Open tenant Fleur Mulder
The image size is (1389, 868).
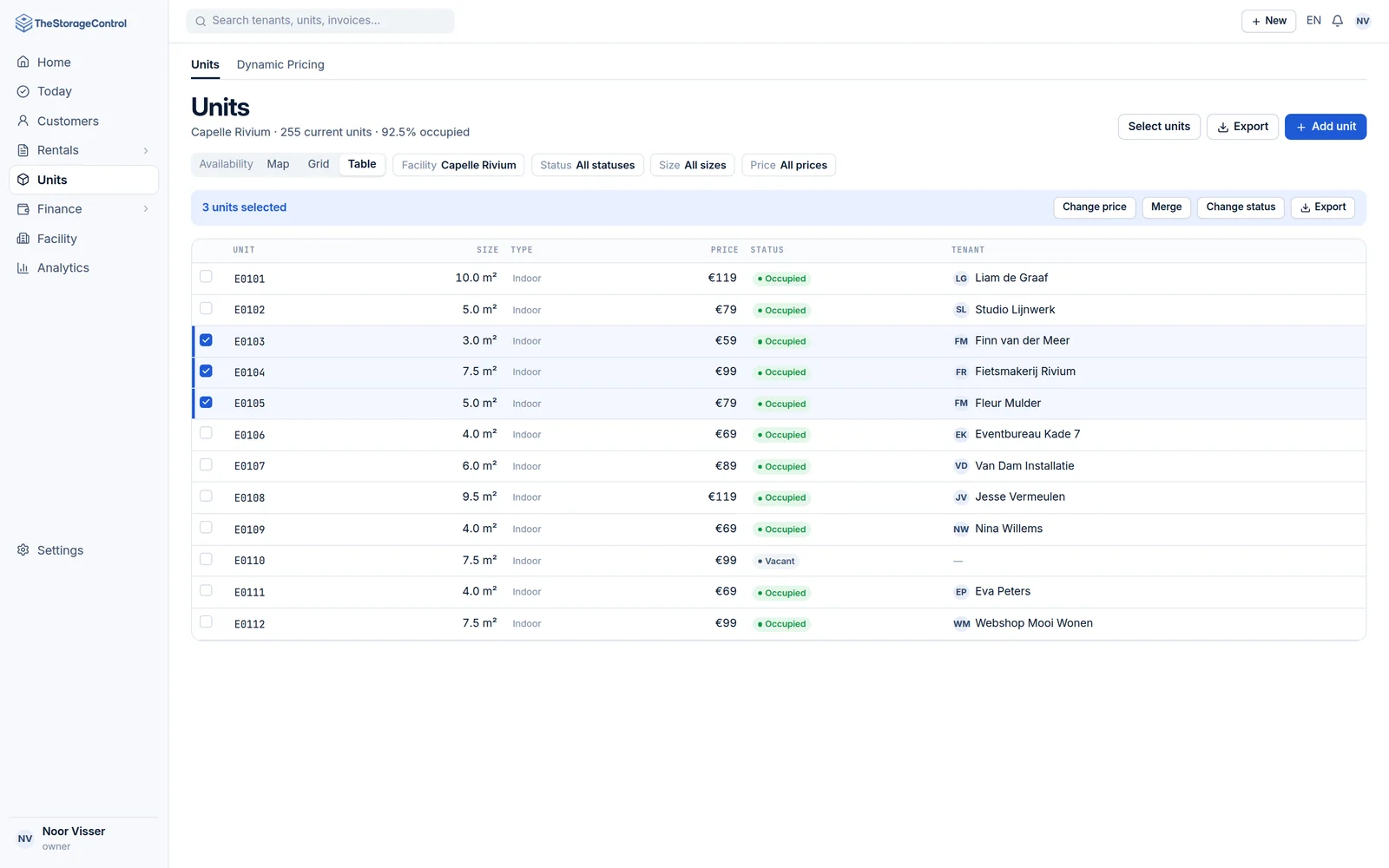click(1008, 404)
